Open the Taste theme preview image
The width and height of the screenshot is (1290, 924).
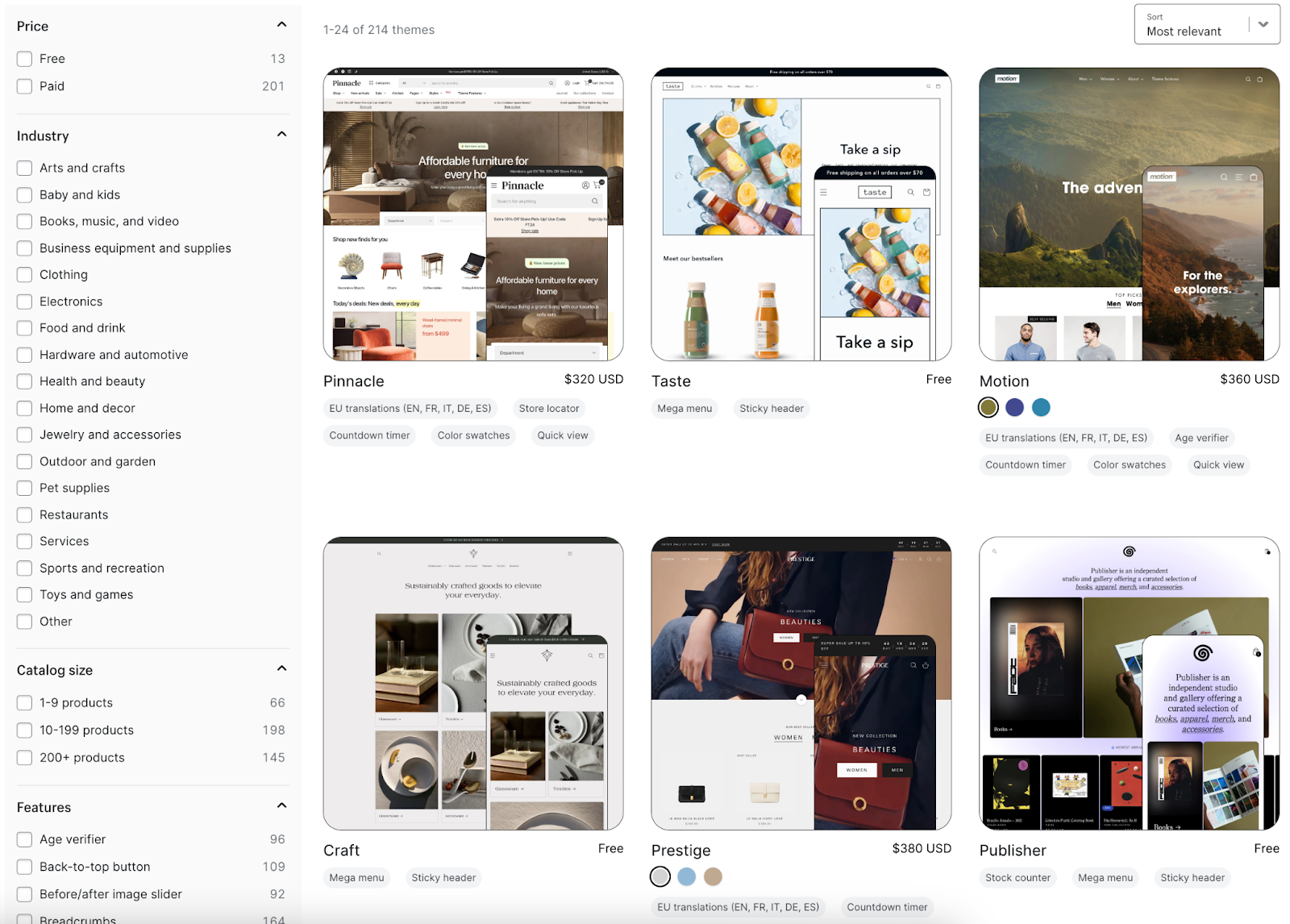click(801, 214)
